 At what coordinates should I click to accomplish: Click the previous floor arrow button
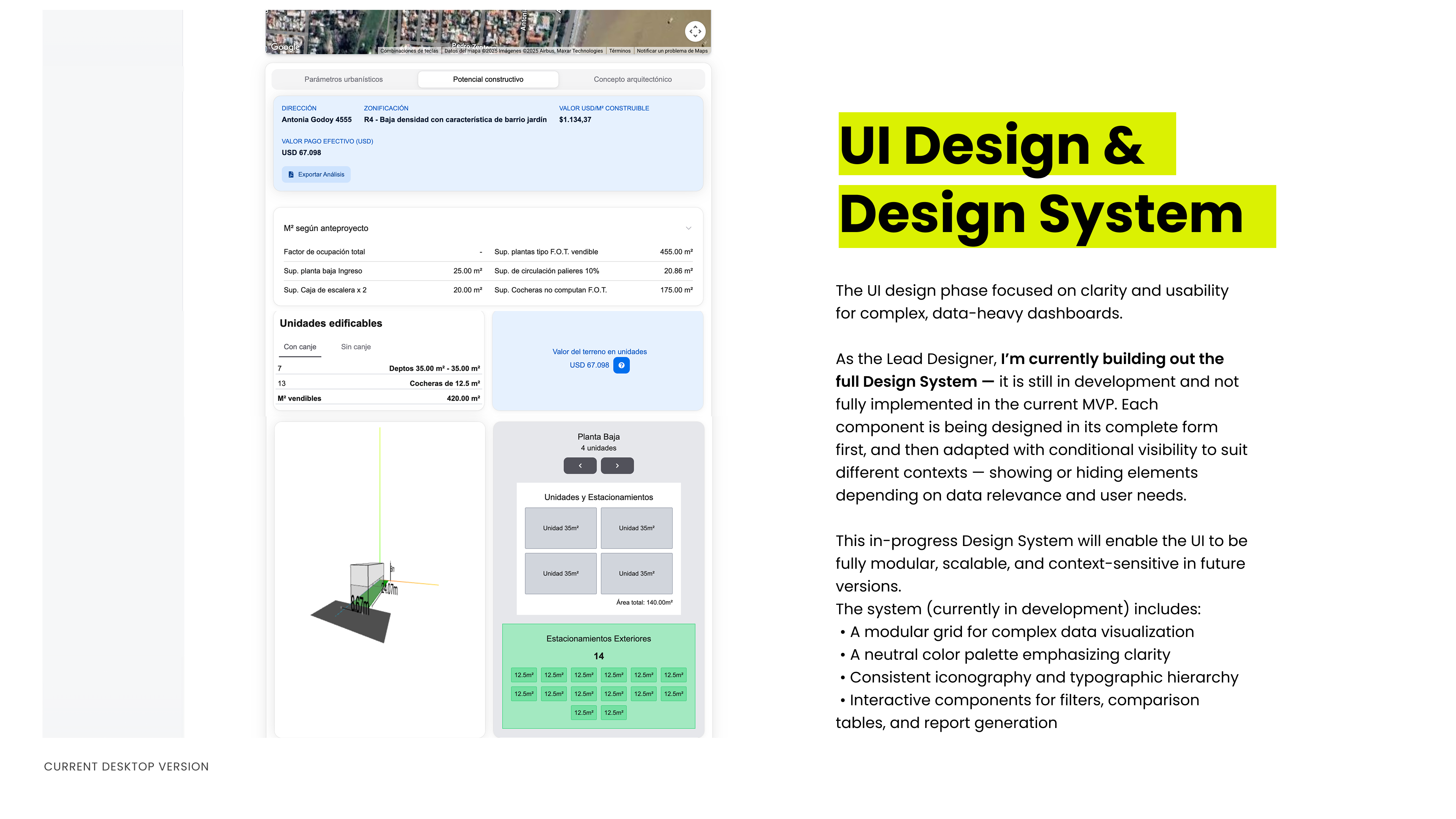580,466
